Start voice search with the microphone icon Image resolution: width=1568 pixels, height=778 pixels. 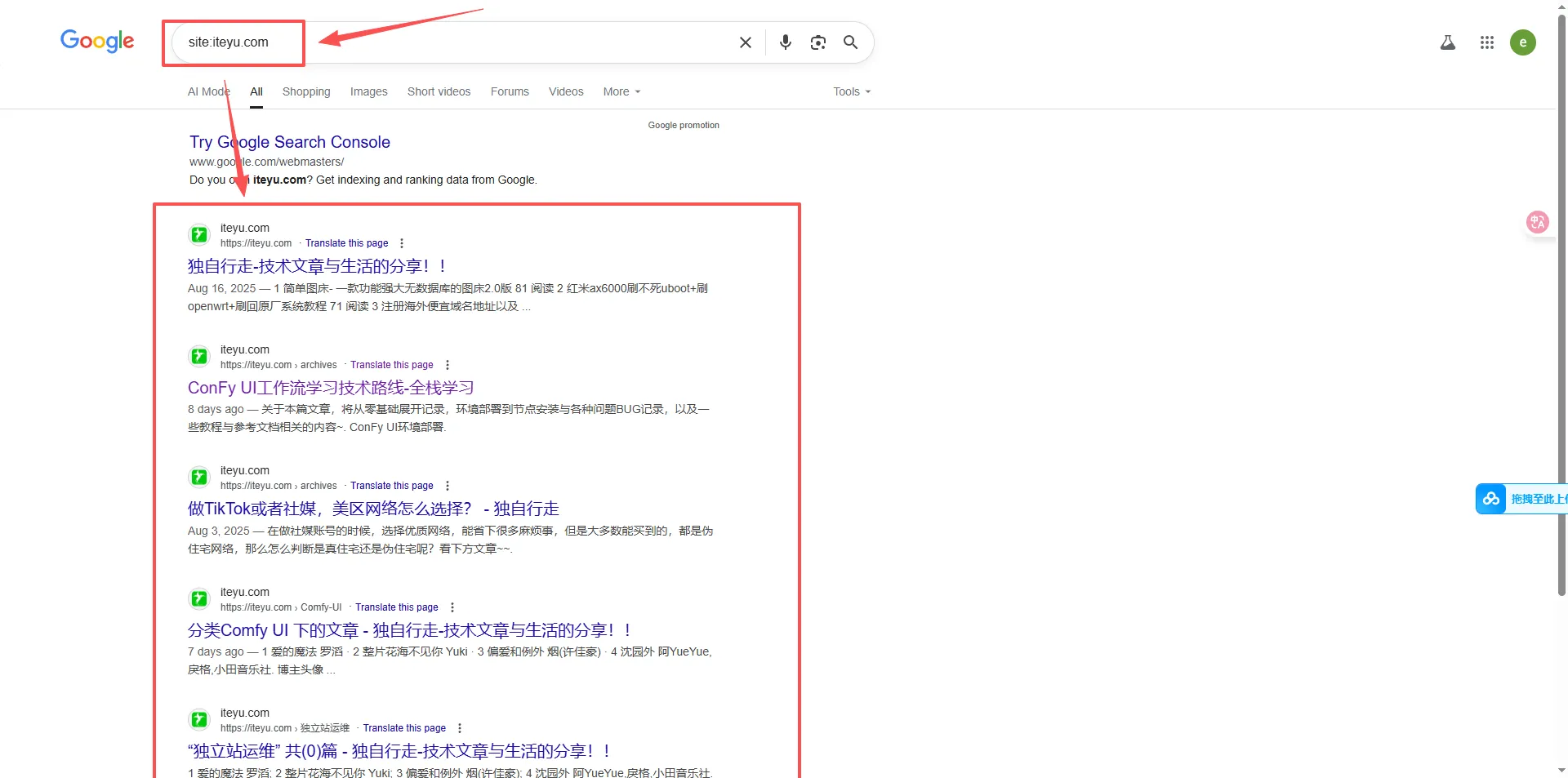(x=785, y=42)
